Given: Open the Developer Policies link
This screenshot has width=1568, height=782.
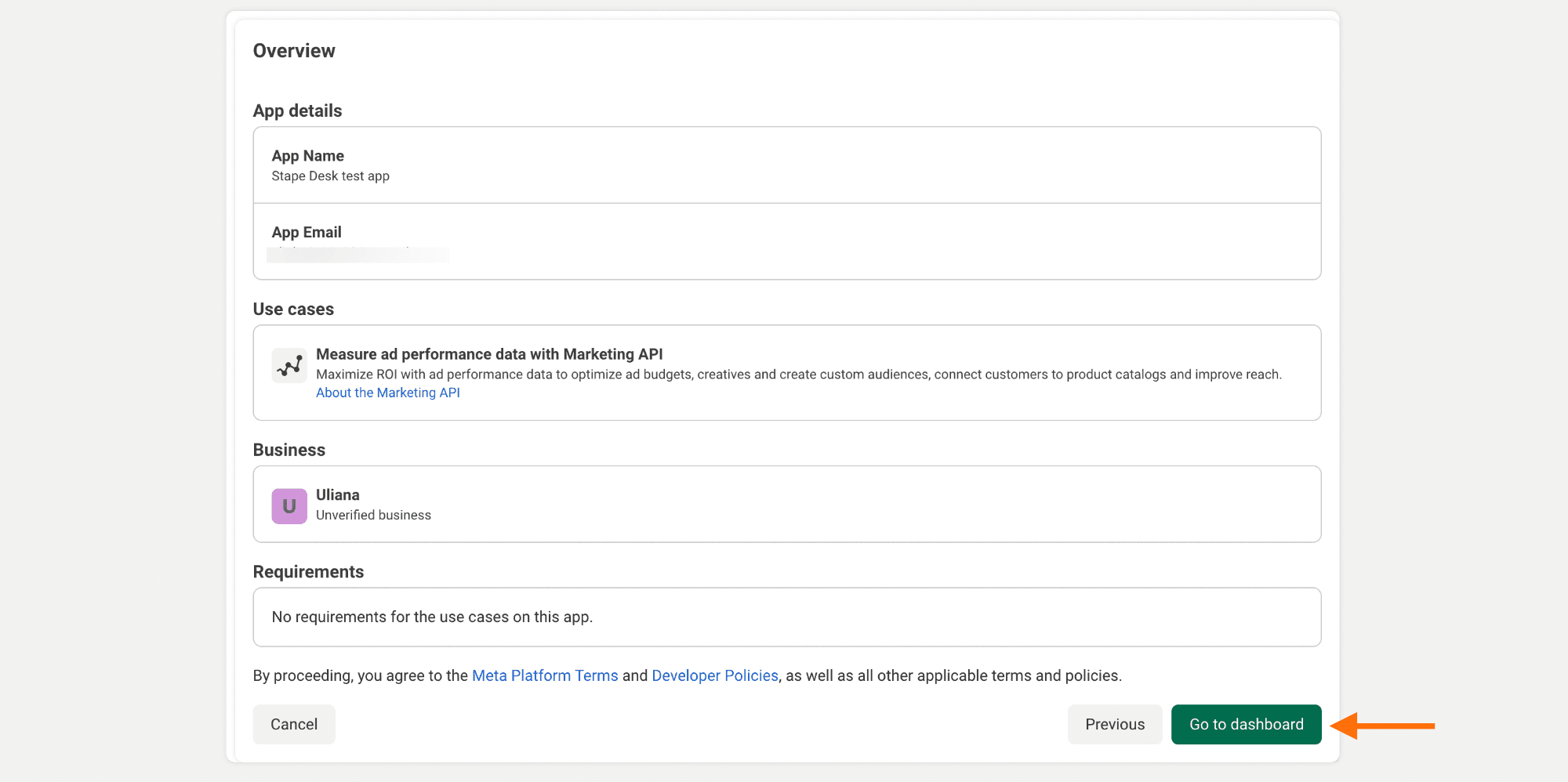Looking at the screenshot, I should (714, 675).
